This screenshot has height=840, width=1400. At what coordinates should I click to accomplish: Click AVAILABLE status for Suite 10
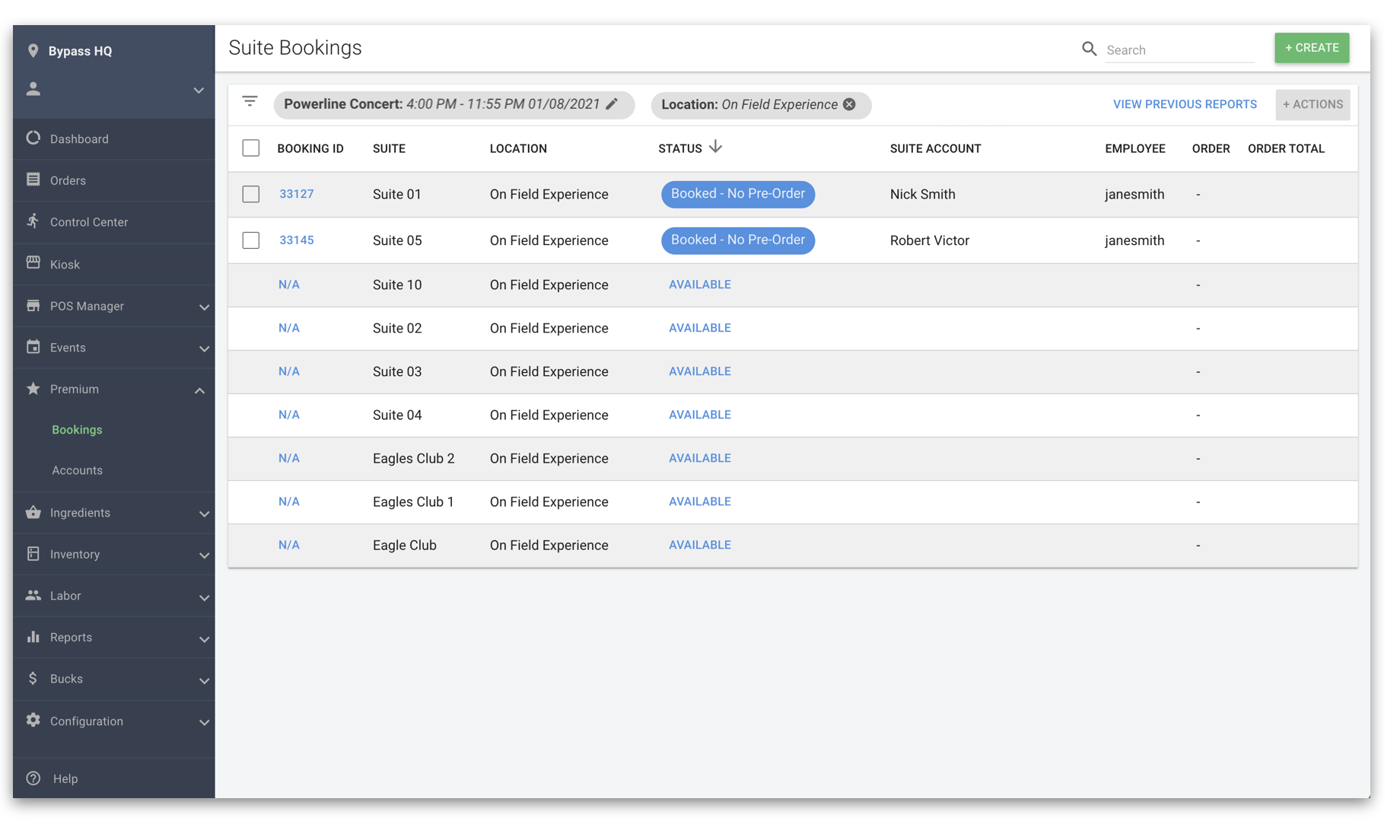click(x=699, y=285)
